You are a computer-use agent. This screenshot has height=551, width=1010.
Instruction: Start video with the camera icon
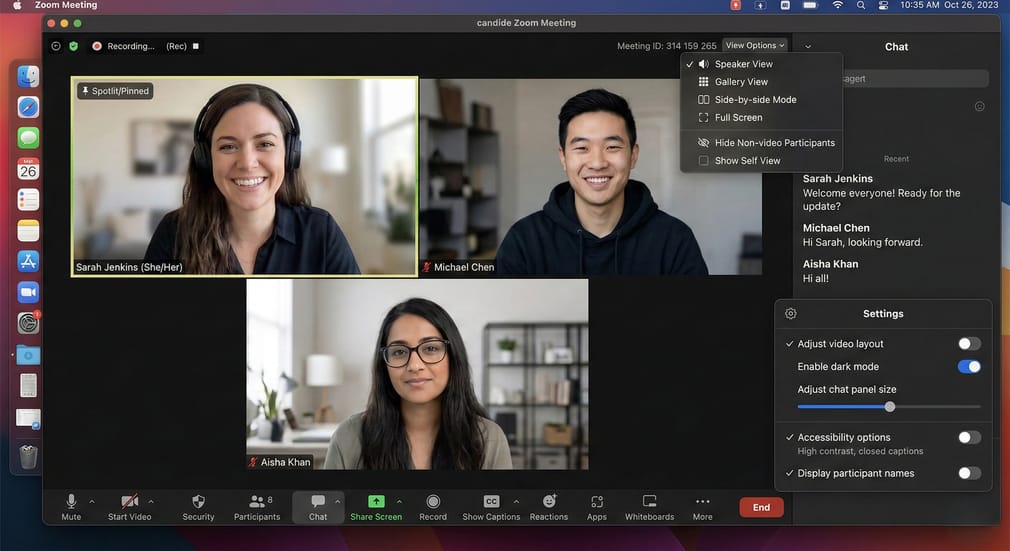tap(129, 501)
